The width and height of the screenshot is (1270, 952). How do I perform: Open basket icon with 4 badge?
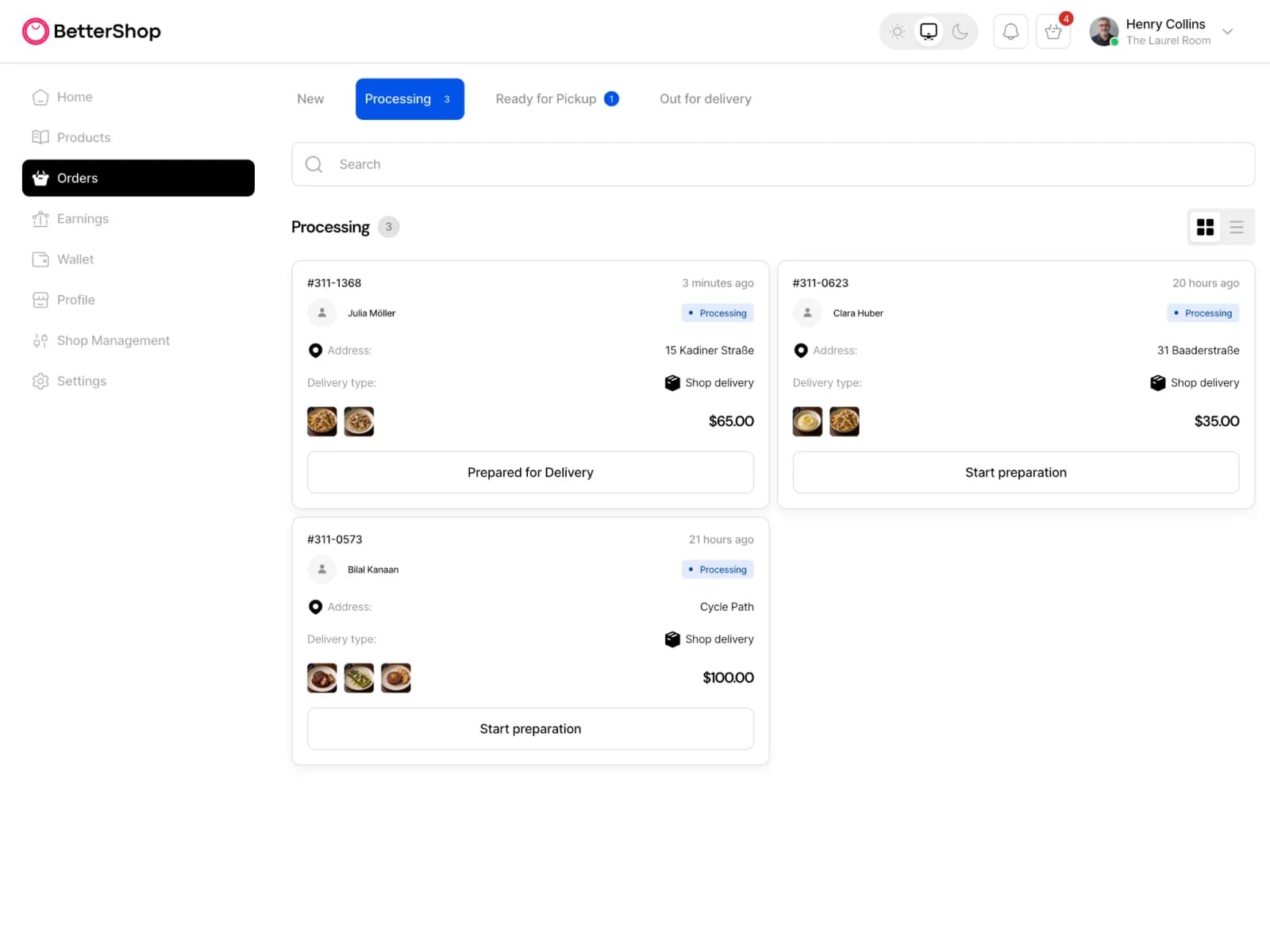pyautogui.click(x=1053, y=32)
